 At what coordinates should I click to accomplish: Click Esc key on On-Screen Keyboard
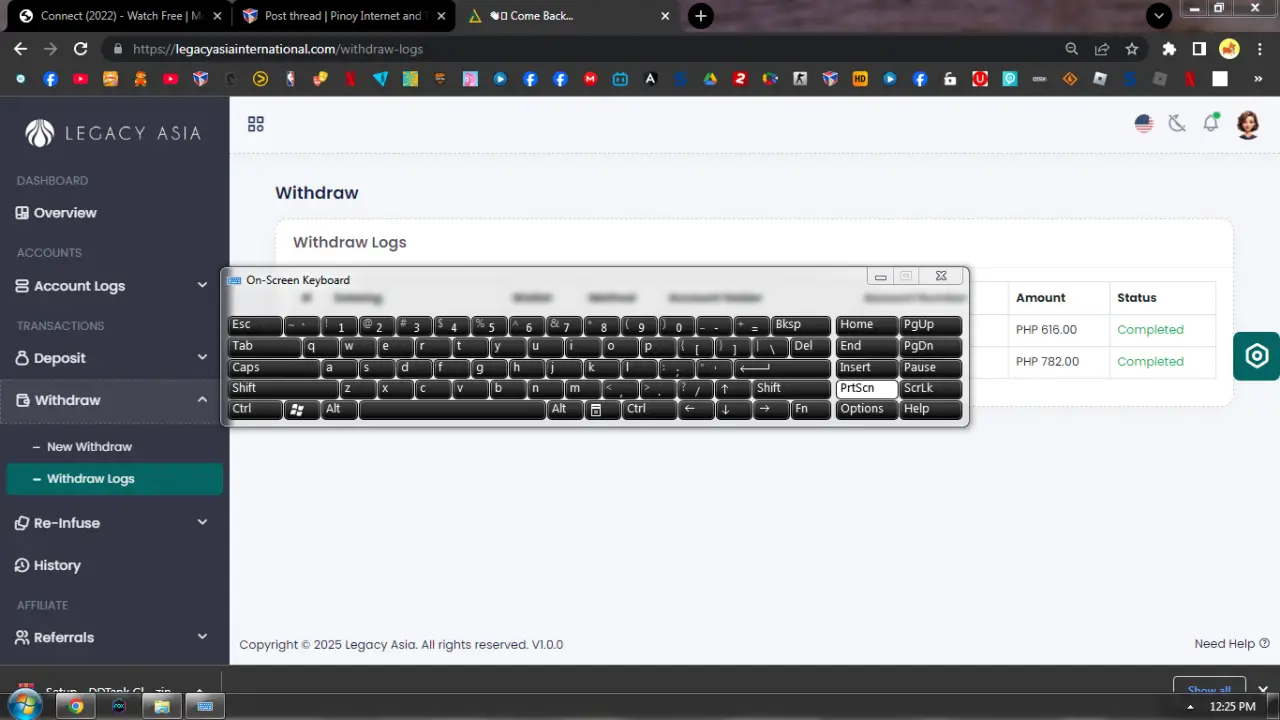click(255, 325)
